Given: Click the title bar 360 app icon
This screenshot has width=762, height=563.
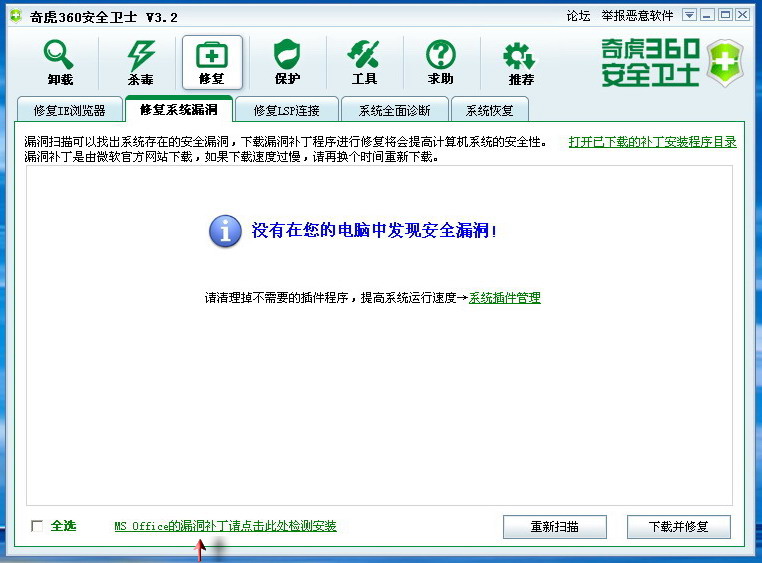Looking at the screenshot, I should coord(16,16).
